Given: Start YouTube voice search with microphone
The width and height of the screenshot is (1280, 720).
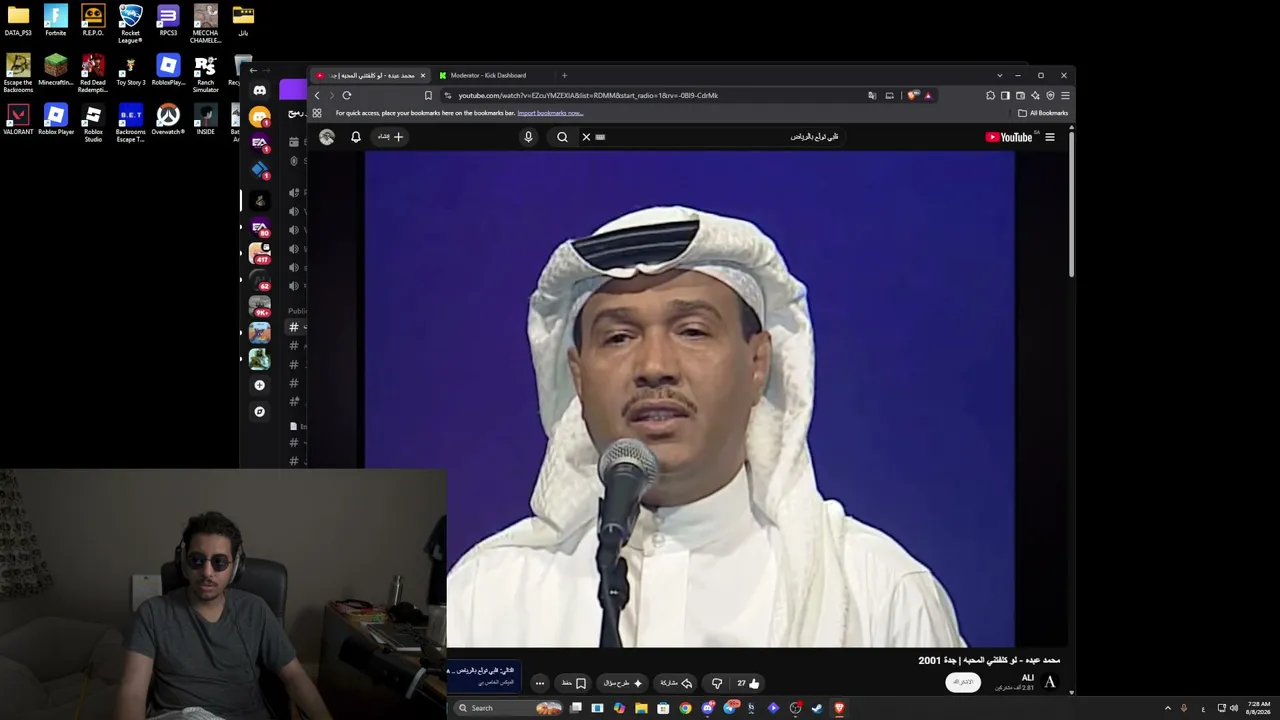Looking at the screenshot, I should pos(529,137).
